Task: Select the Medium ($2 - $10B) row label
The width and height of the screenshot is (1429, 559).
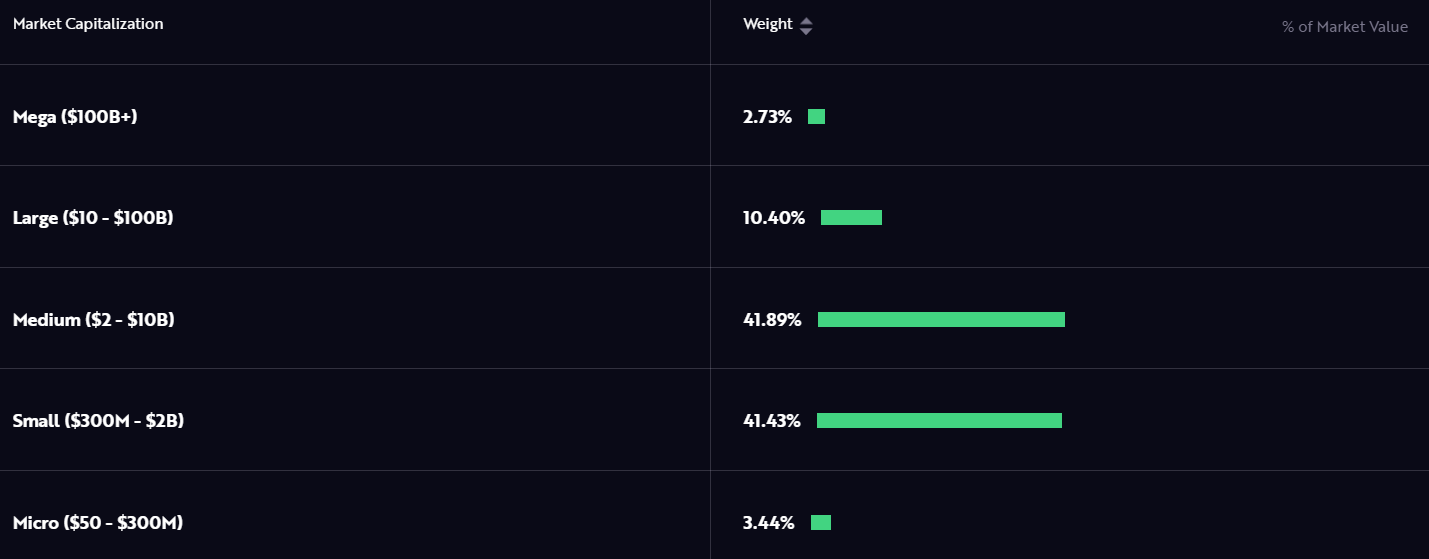Action: point(94,320)
